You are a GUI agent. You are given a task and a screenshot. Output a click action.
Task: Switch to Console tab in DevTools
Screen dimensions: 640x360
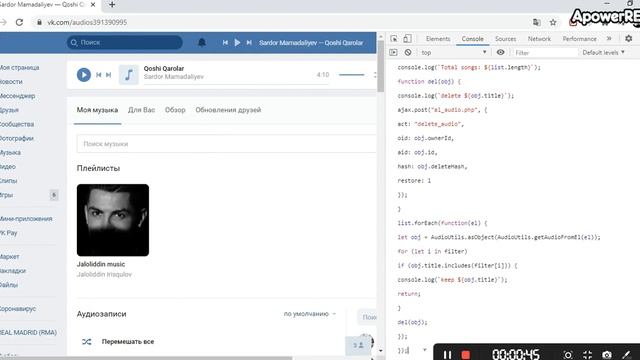pos(472,39)
